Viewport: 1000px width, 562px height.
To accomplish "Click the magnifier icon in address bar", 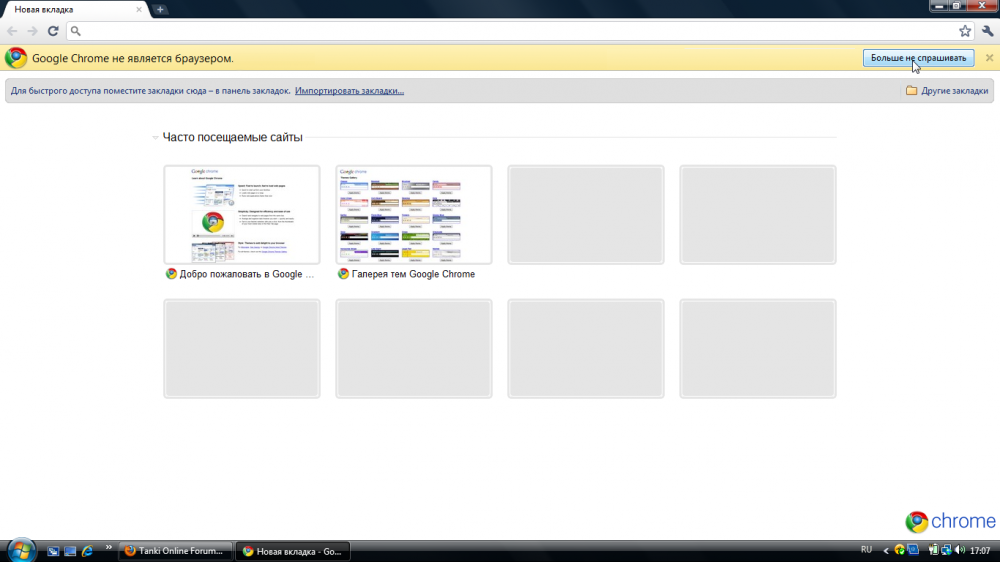I will point(76,31).
